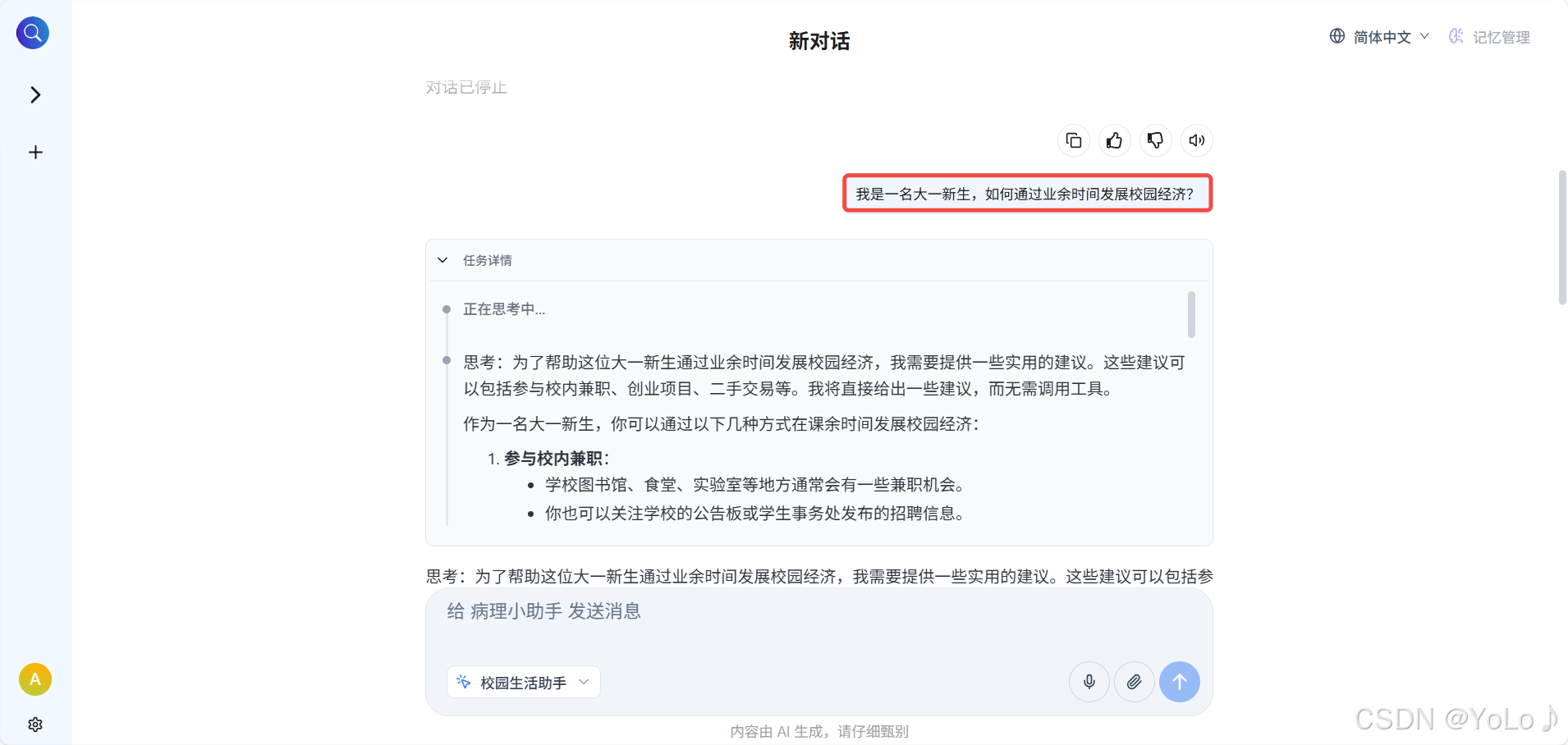
Task: Click the globe language icon
Action: (x=1337, y=36)
